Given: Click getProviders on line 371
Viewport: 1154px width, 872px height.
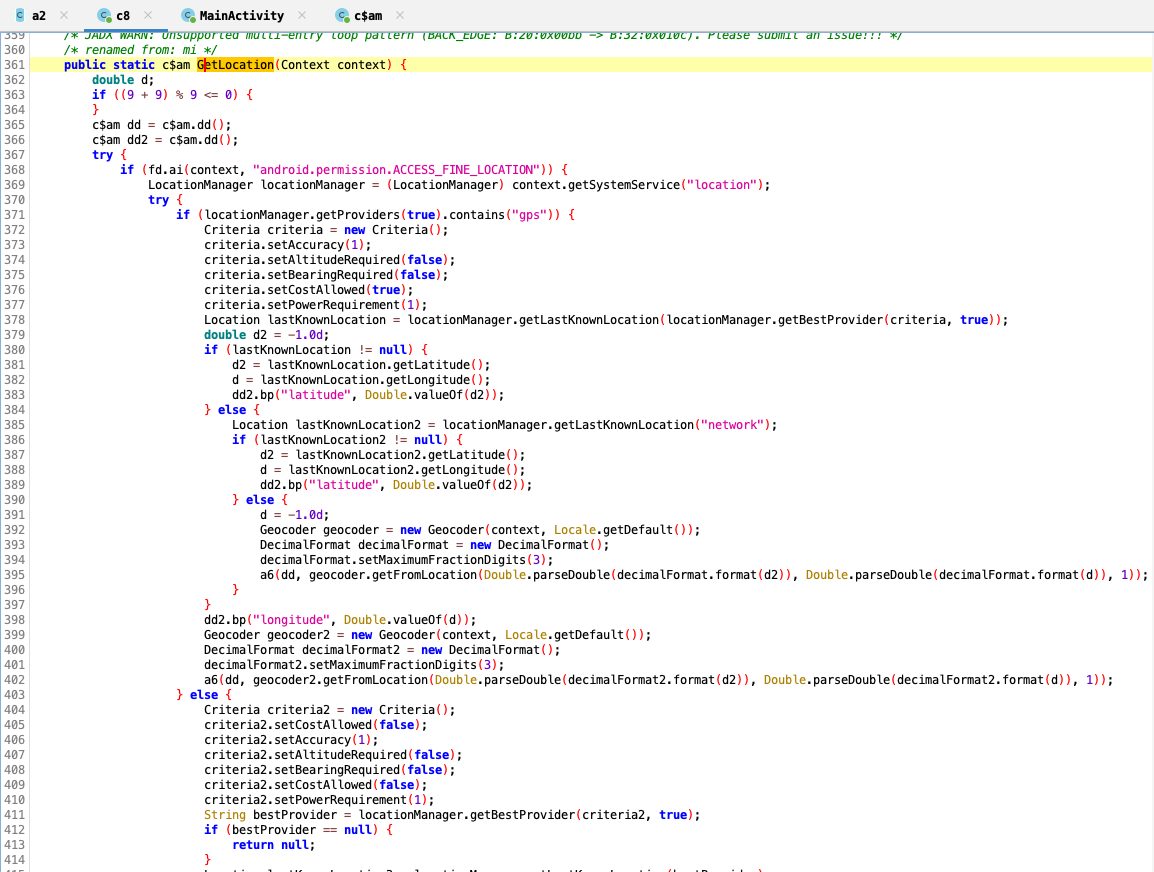Looking at the screenshot, I should pos(358,215).
